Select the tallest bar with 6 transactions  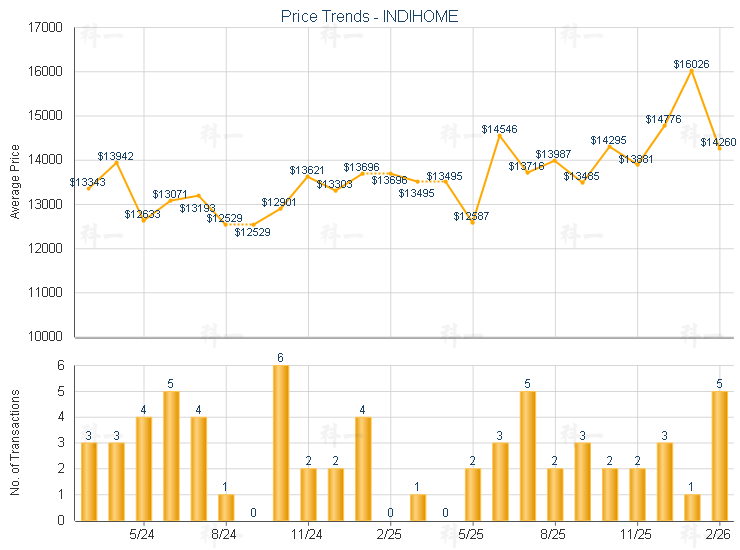[281, 443]
